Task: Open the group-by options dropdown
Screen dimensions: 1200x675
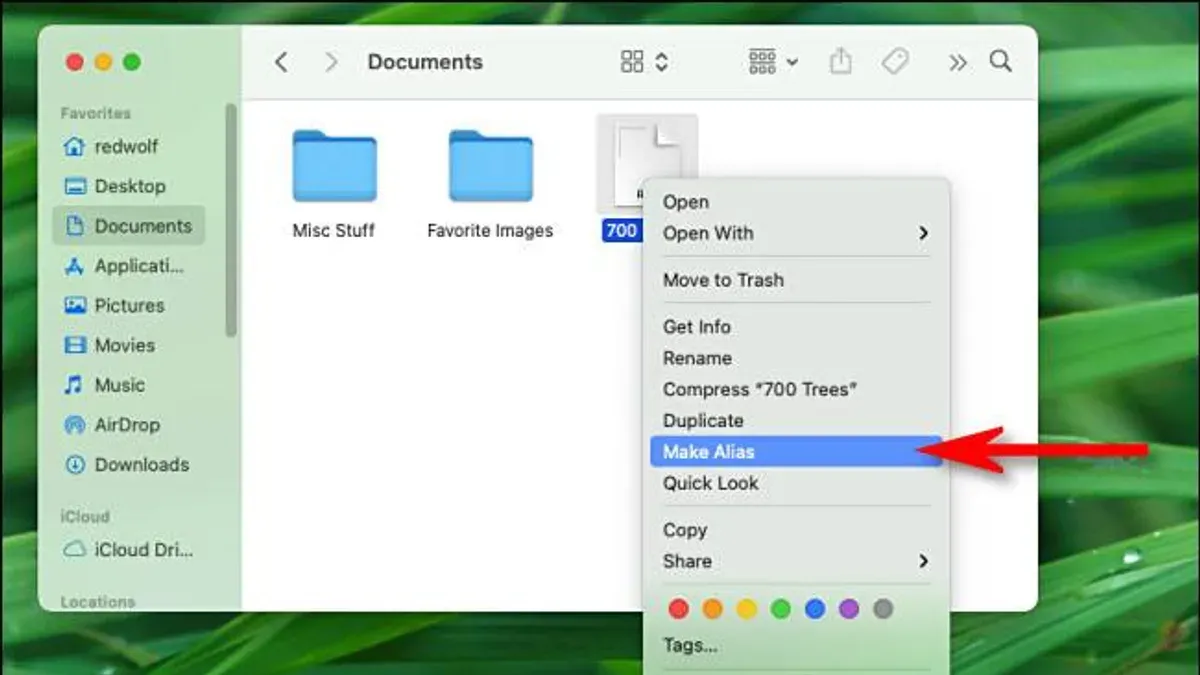Action: coord(773,62)
